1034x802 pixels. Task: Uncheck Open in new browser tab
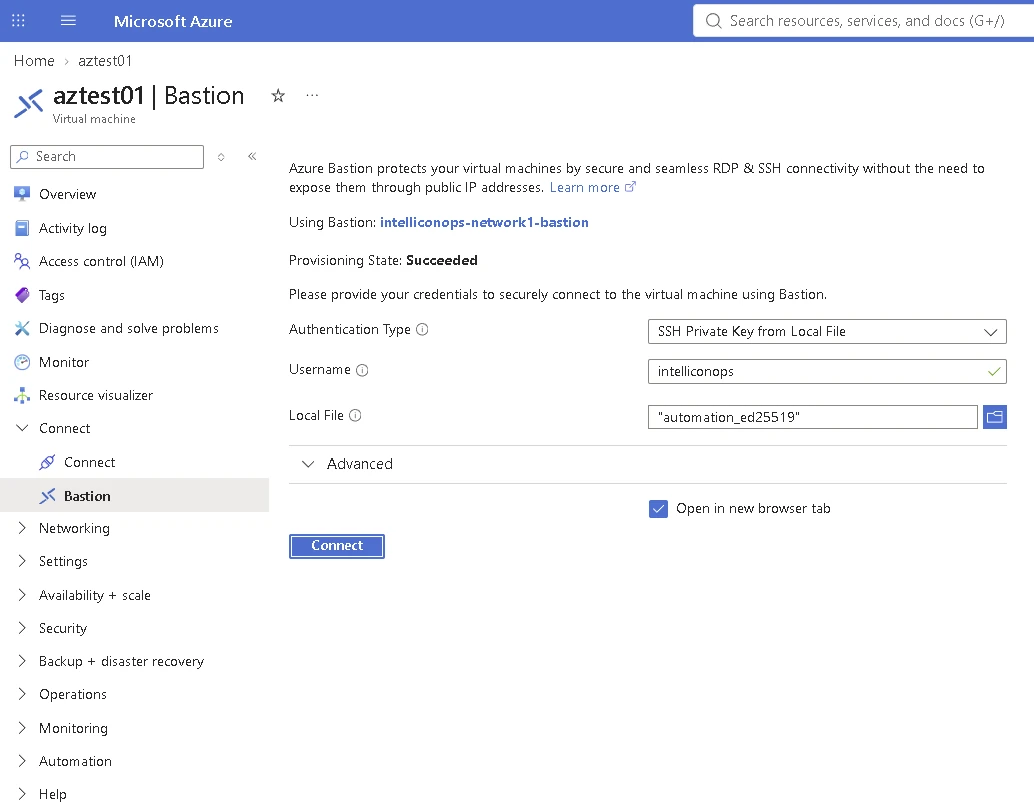(x=658, y=509)
